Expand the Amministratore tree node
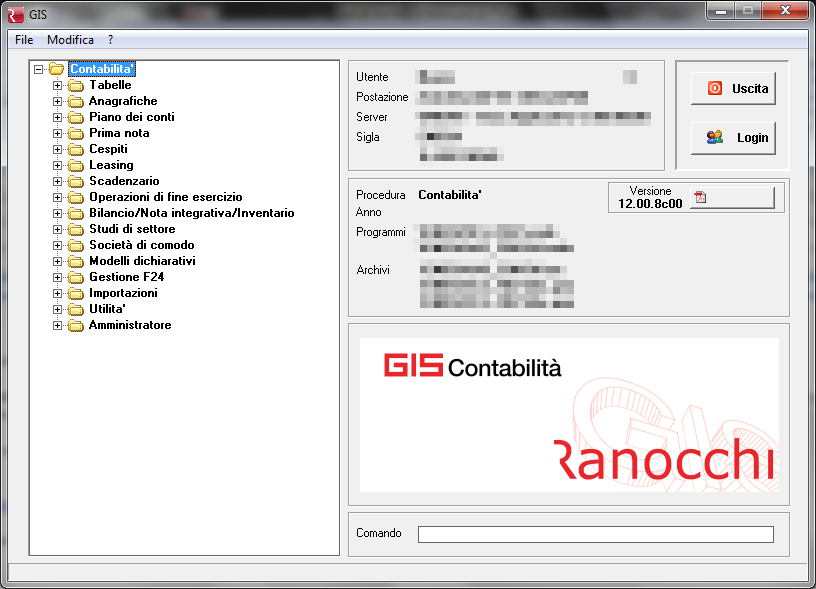Image resolution: width=816 pixels, height=589 pixels. click(x=57, y=326)
